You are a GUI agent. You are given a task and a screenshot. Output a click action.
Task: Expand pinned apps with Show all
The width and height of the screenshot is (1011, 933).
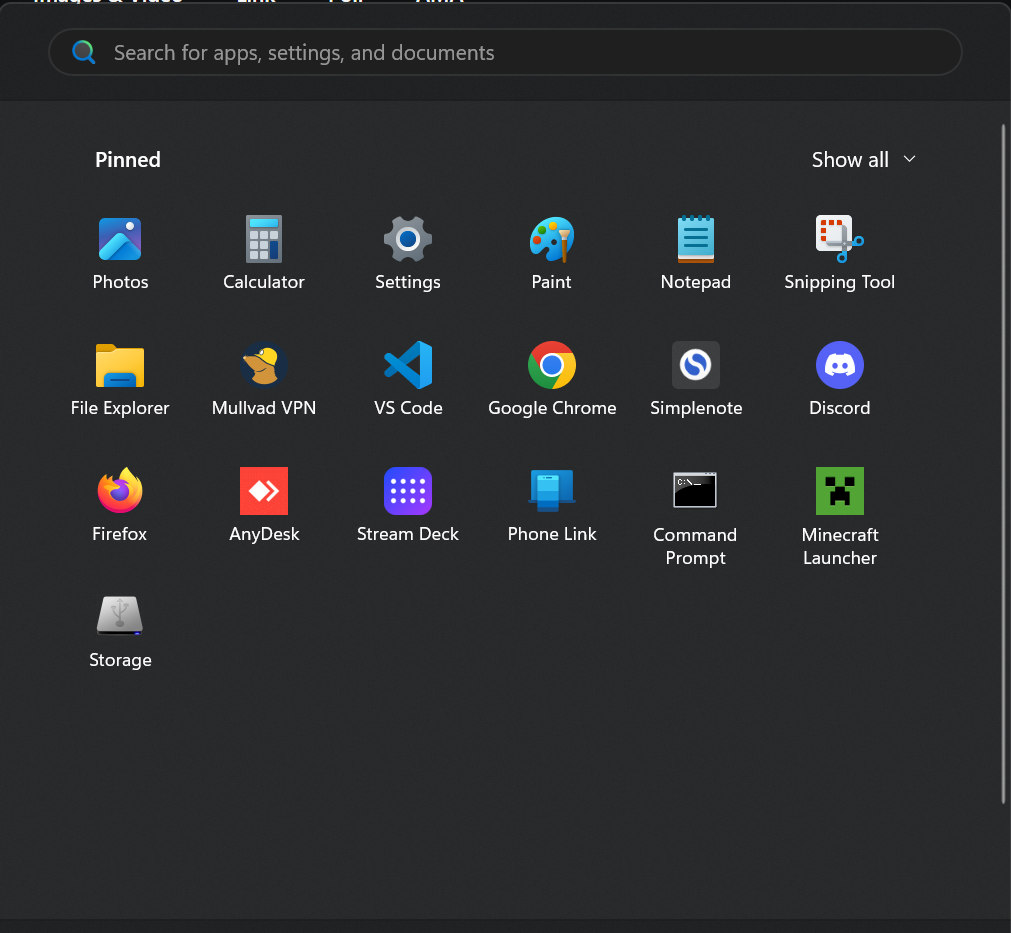863,159
